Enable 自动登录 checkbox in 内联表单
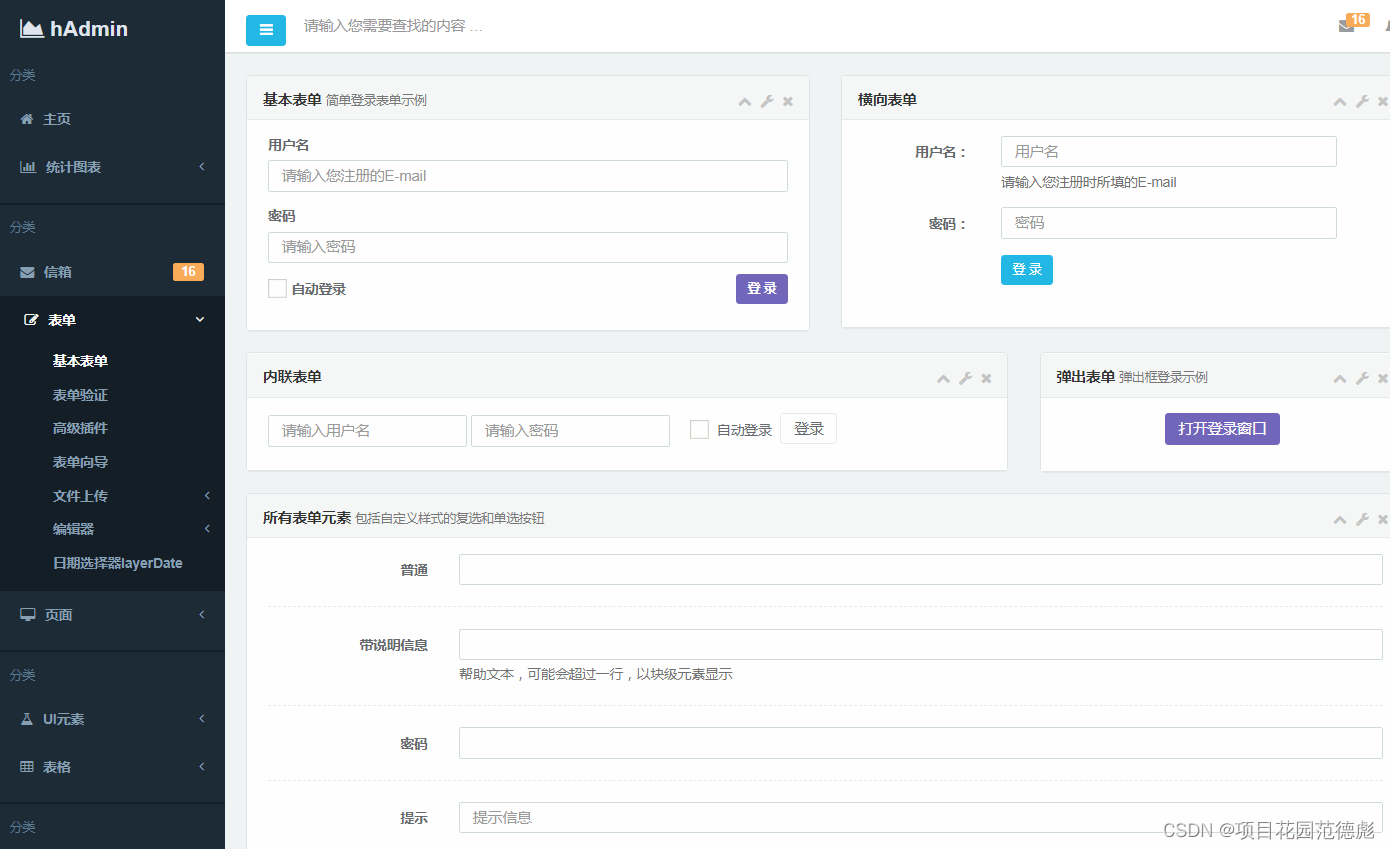The image size is (1390, 849). [699, 429]
